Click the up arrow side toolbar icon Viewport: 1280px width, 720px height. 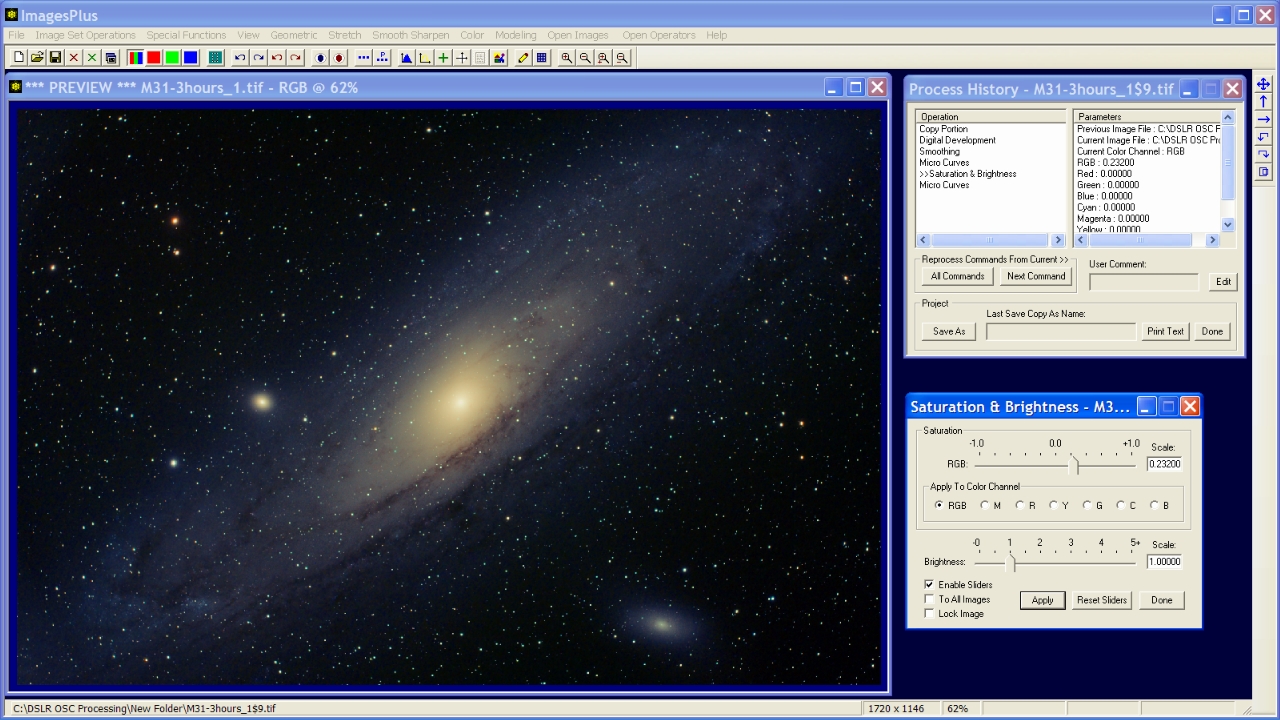pos(1263,101)
